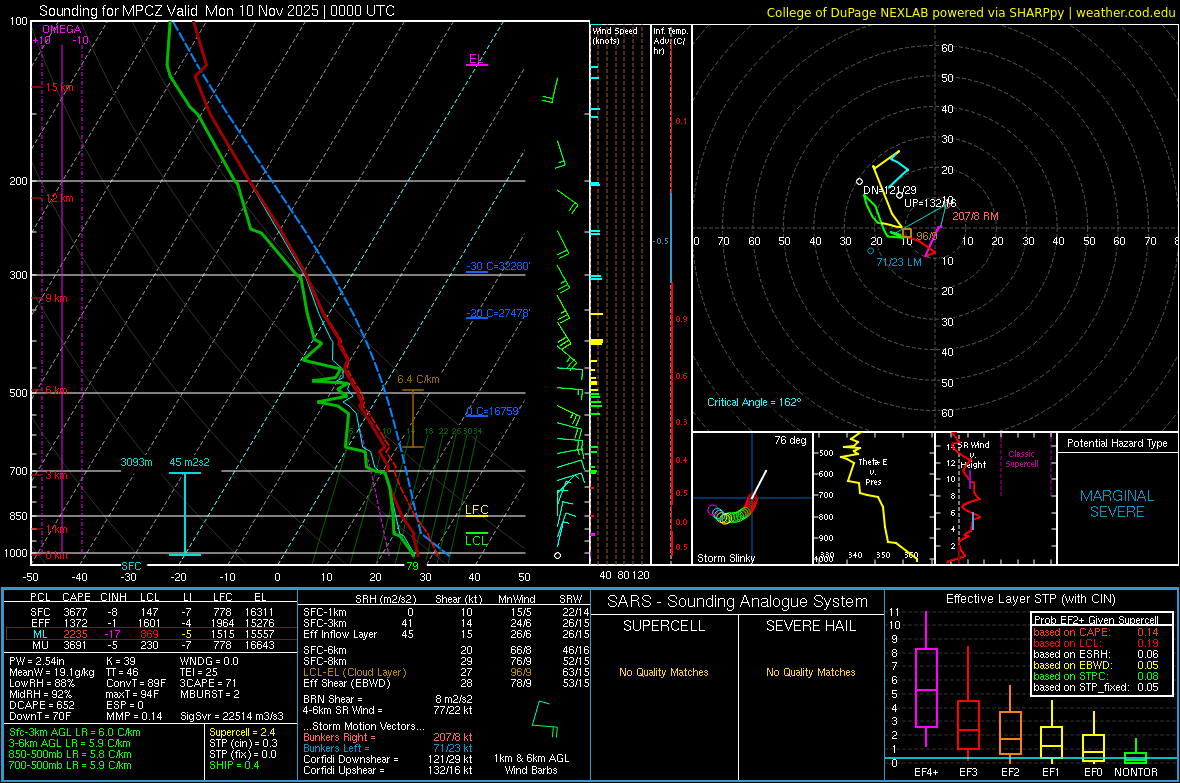
Task: Click the 71/23 LM storm motion label
Action: click(x=899, y=262)
